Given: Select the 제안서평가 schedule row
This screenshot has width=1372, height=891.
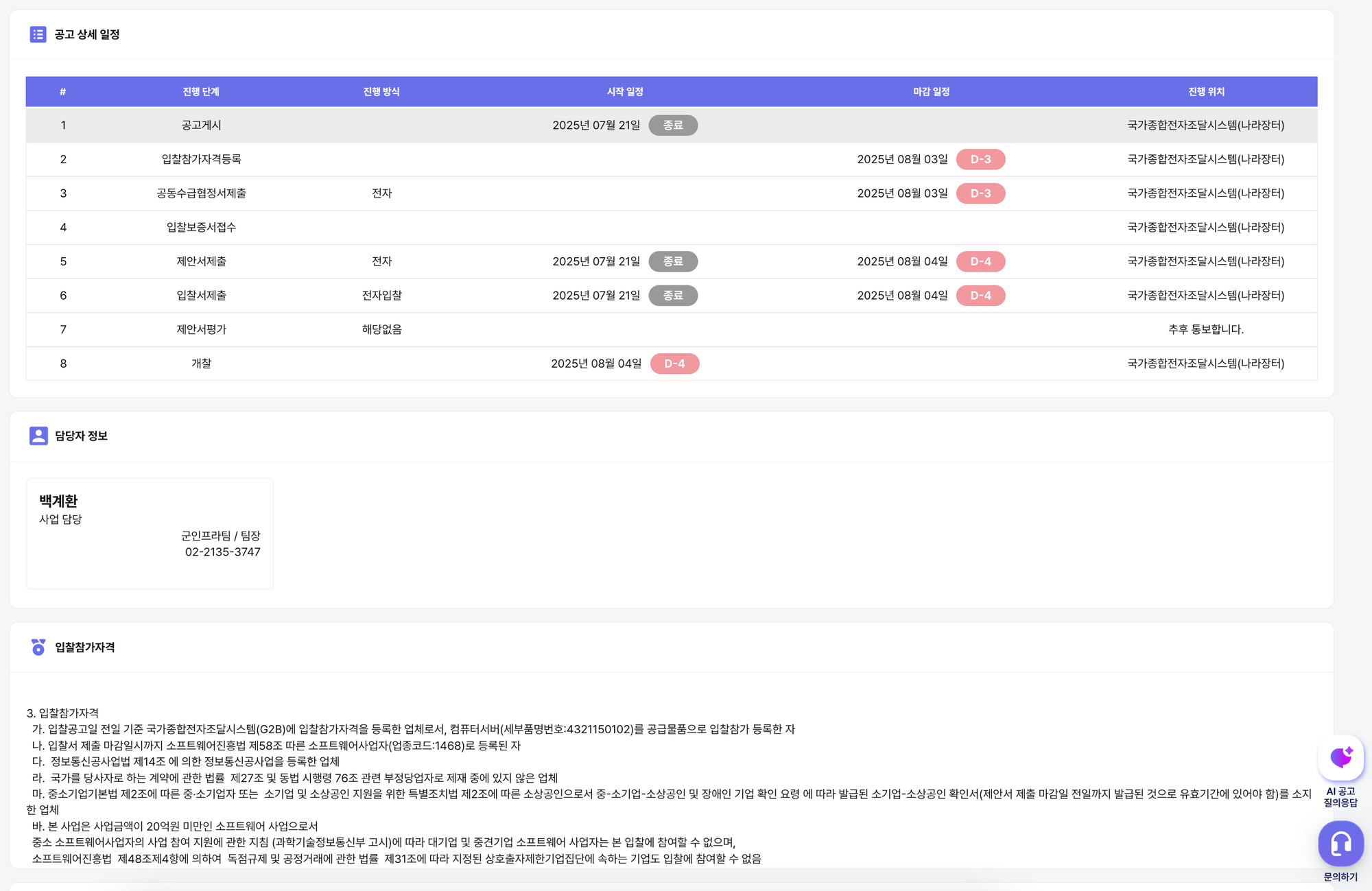Looking at the screenshot, I should click(x=201, y=329).
